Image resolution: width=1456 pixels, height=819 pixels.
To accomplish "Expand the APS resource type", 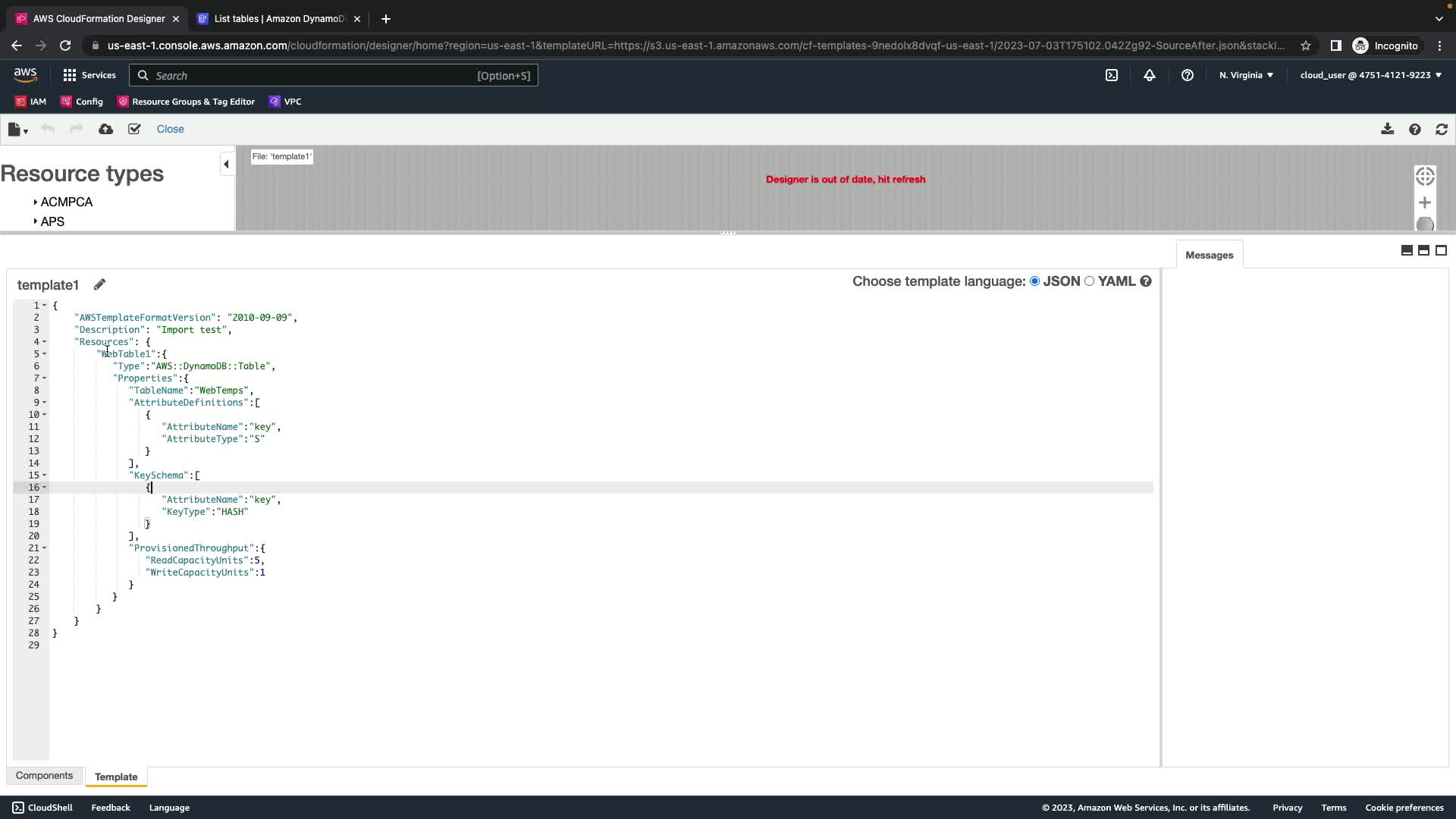I will 36,221.
